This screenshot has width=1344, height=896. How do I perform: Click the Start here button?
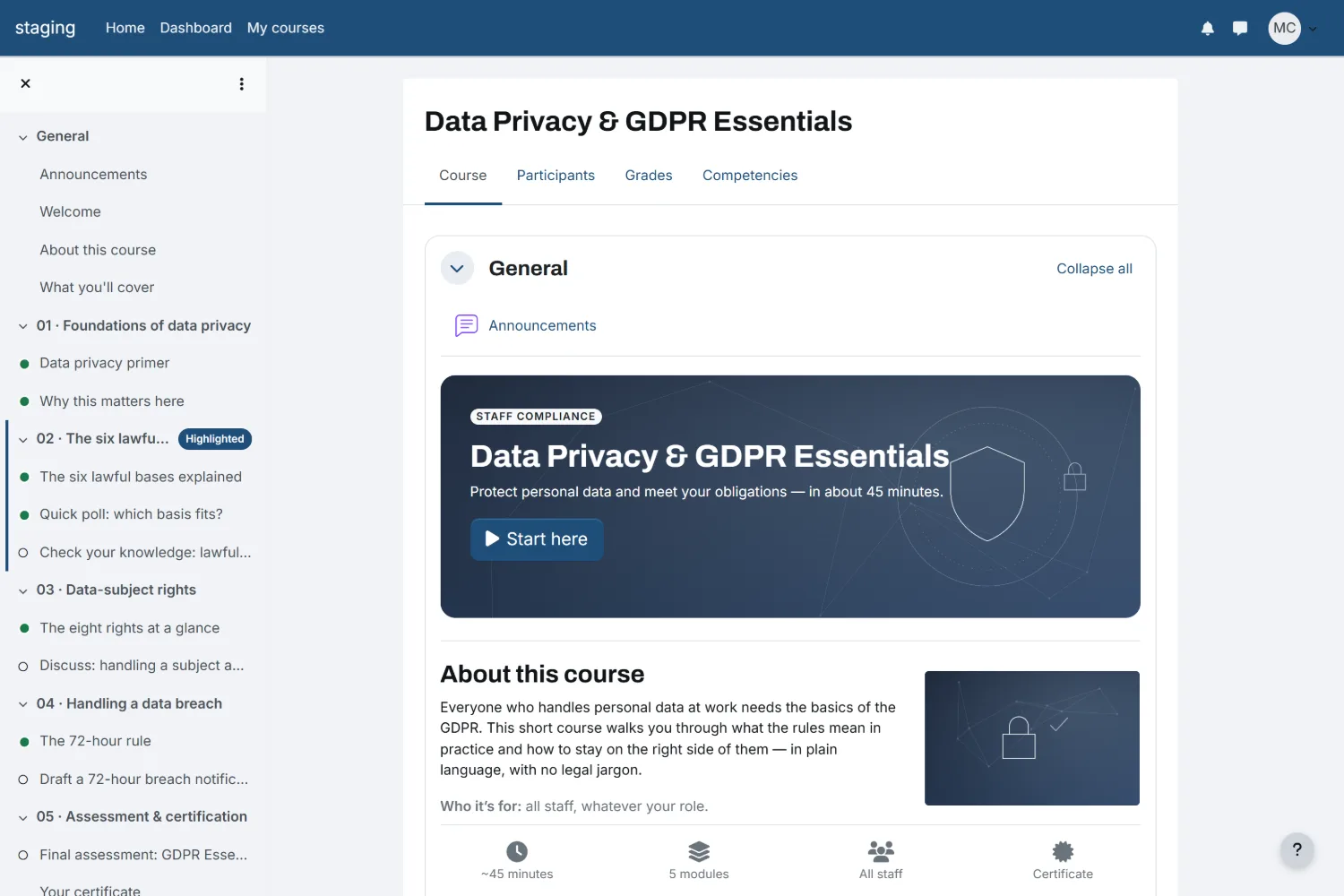click(x=537, y=539)
